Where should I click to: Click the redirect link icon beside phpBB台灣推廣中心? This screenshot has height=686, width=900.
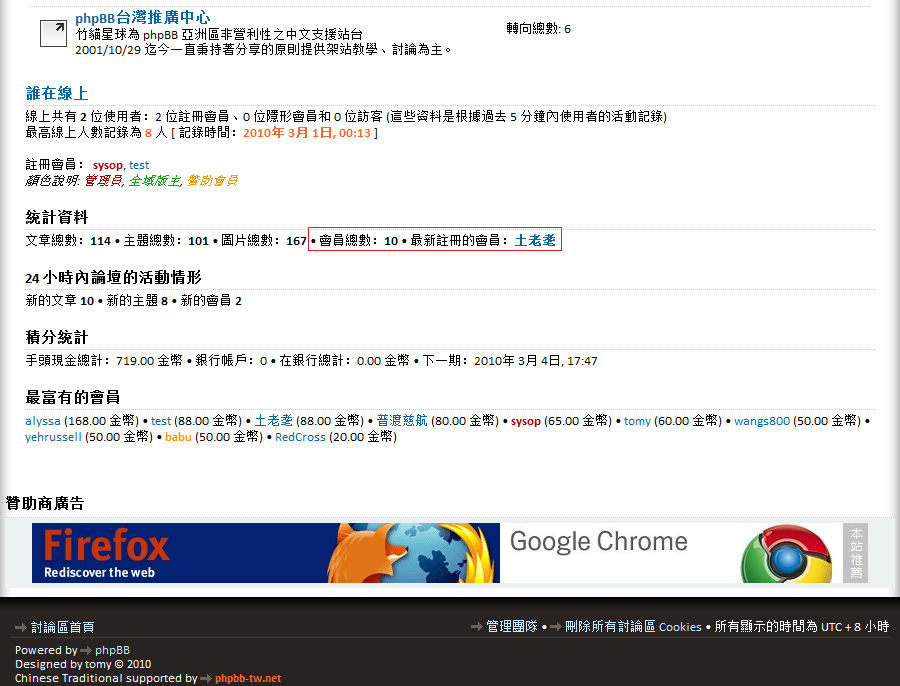tap(53, 34)
